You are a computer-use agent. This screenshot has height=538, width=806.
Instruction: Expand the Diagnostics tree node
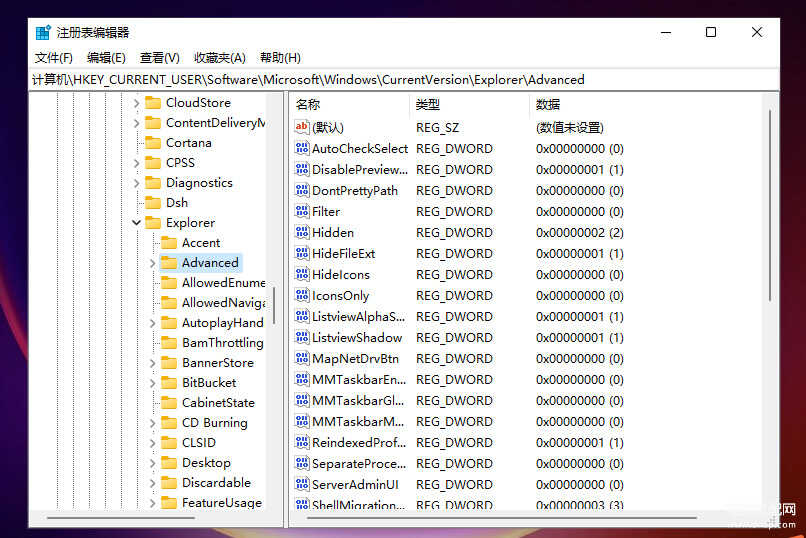136,183
